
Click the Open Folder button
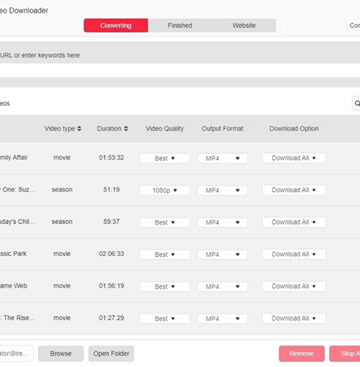pos(111,354)
